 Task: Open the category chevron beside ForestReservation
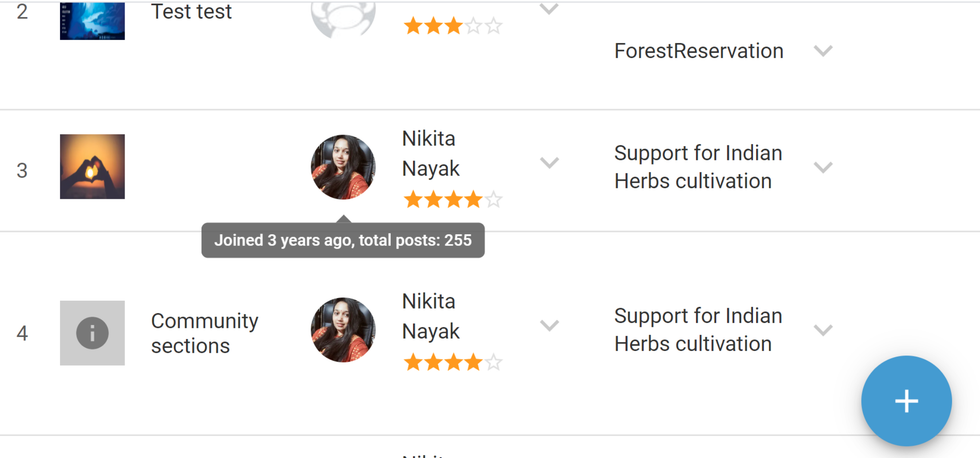tap(823, 51)
